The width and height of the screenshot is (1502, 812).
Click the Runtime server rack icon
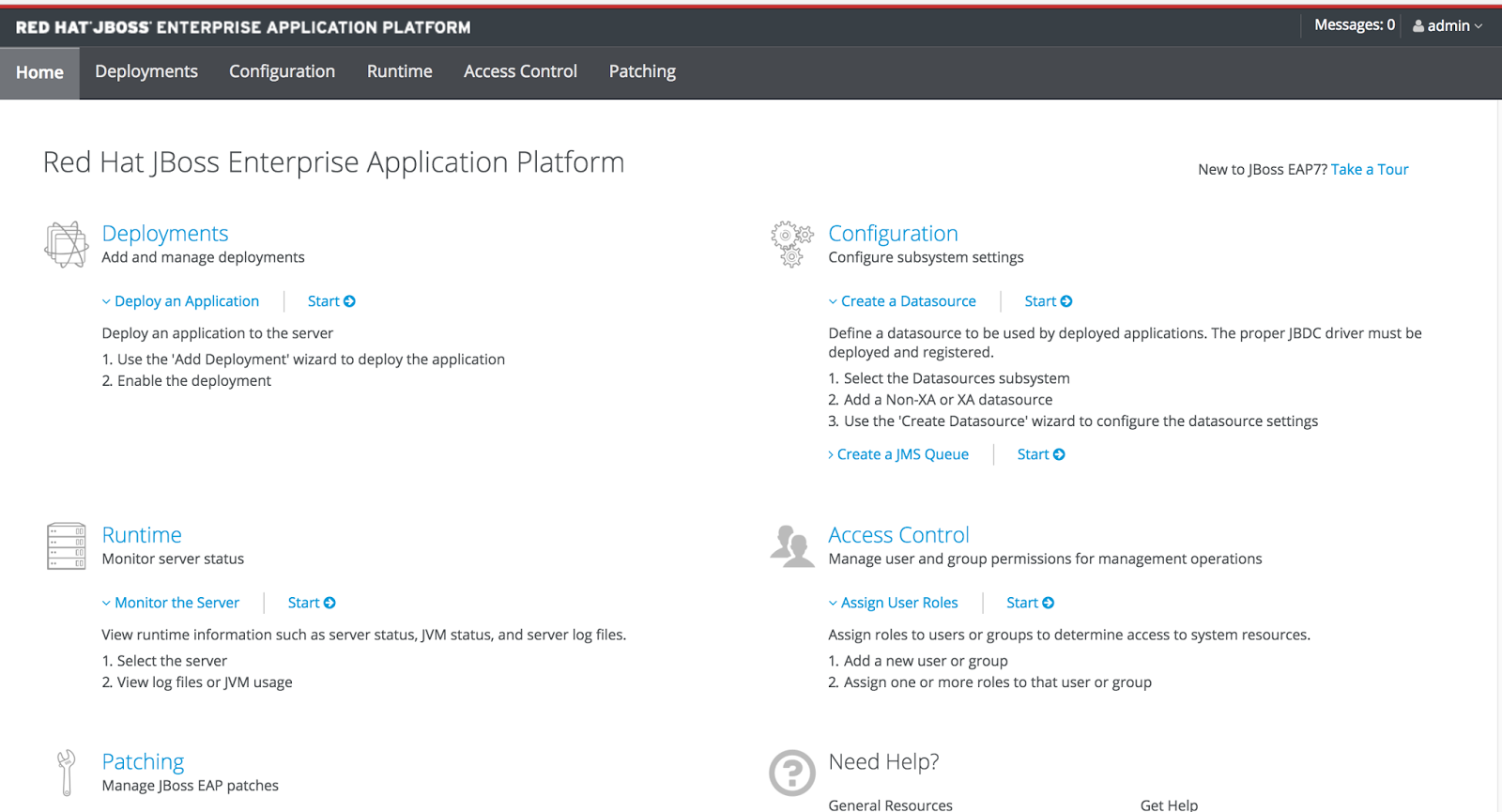tap(67, 546)
